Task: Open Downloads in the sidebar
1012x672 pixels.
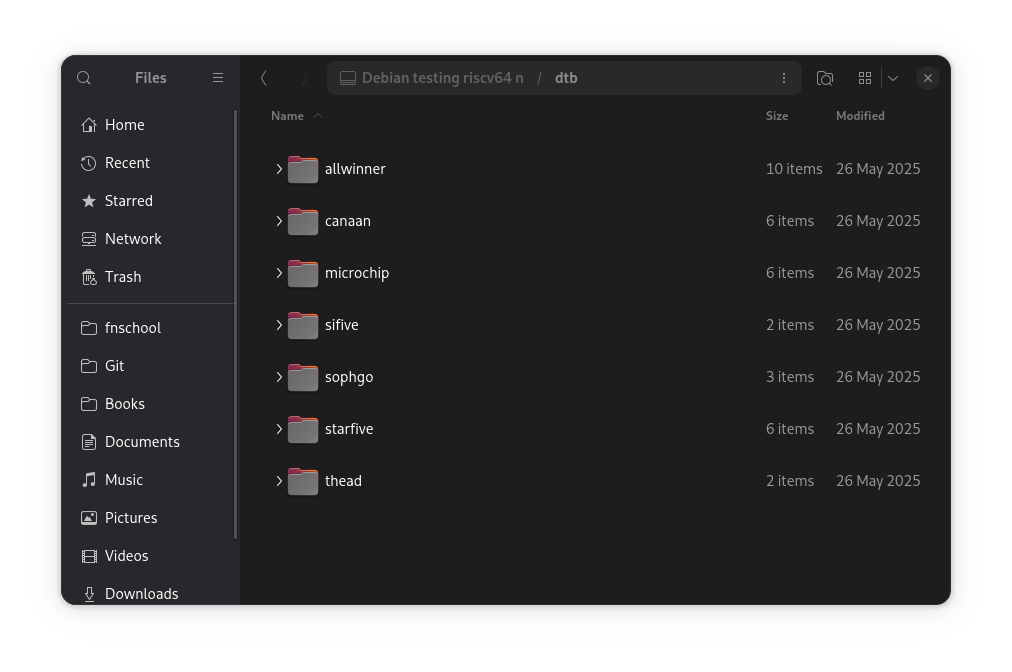Action: click(150, 593)
